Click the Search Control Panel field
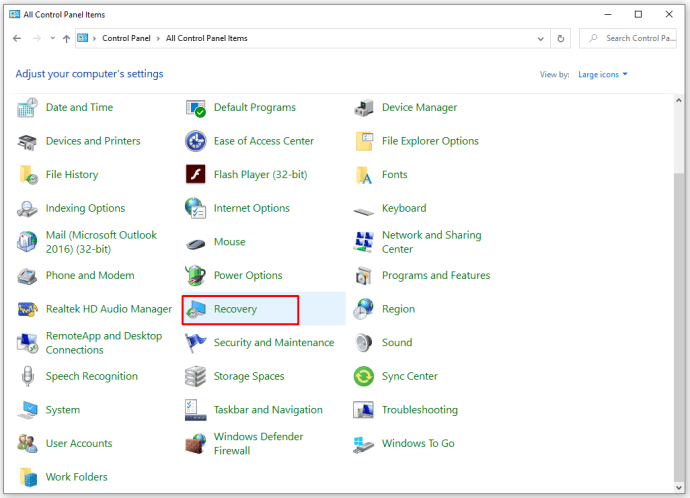This screenshot has height=498, width=690. click(628, 38)
